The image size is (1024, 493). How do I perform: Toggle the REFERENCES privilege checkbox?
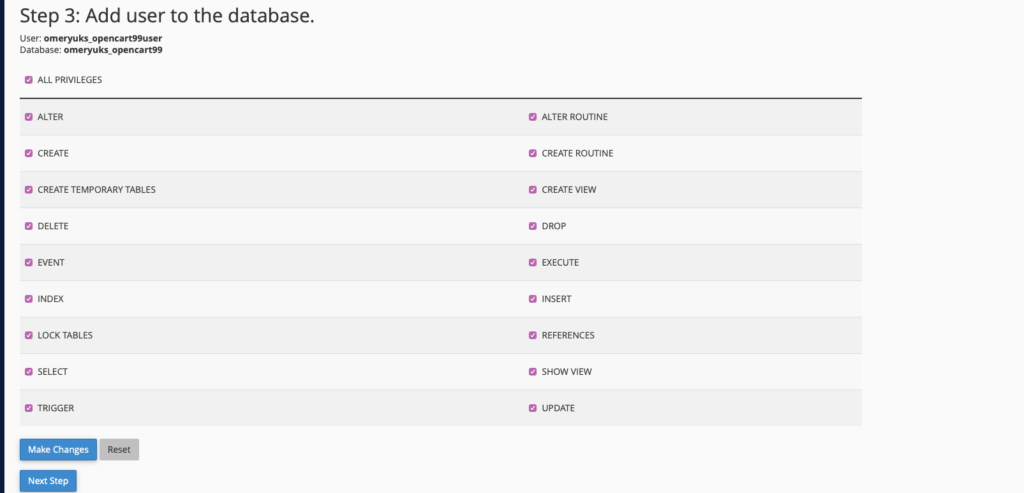click(533, 335)
